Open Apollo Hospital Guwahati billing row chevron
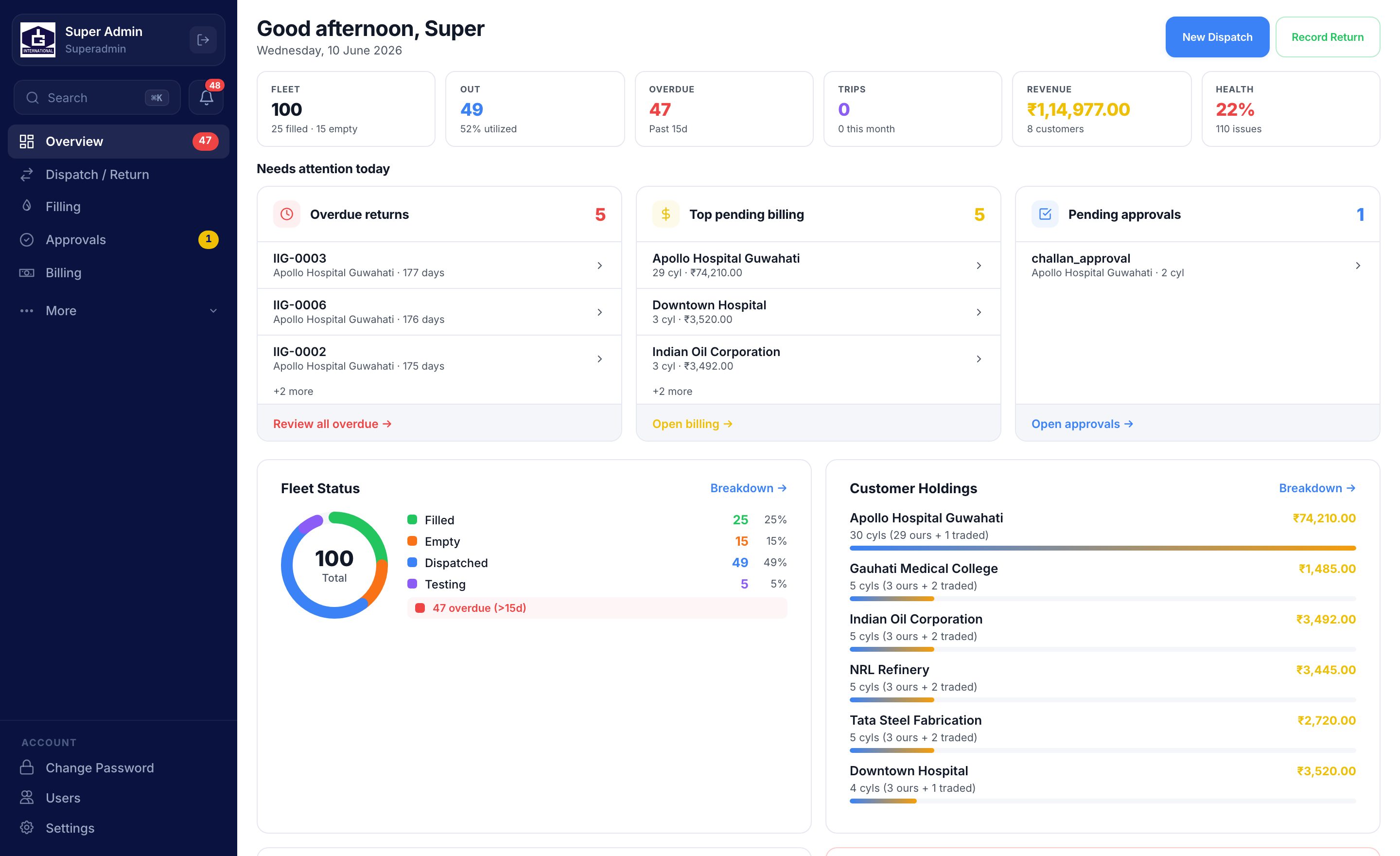The image size is (1400, 856). click(x=979, y=266)
